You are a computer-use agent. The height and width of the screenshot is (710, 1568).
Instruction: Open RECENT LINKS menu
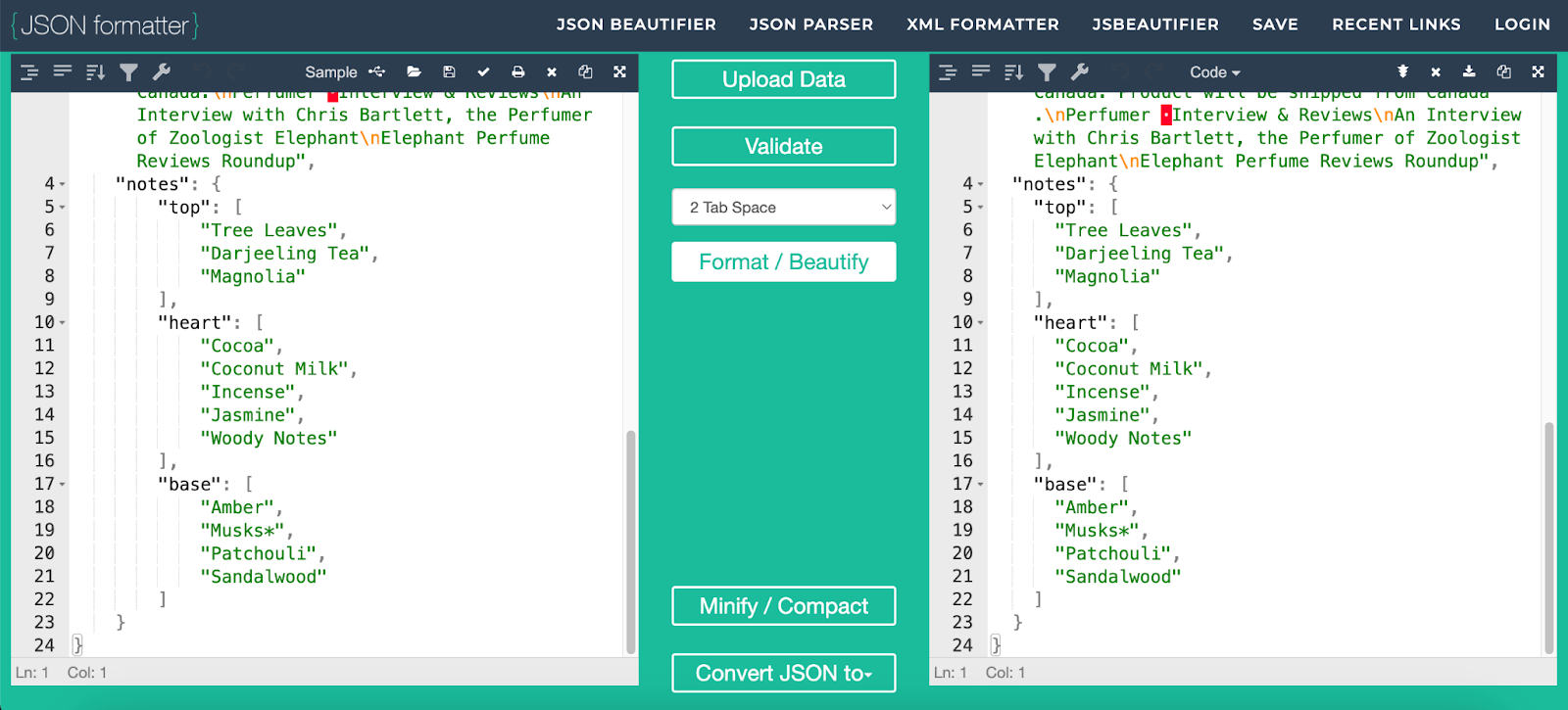pyautogui.click(x=1396, y=24)
